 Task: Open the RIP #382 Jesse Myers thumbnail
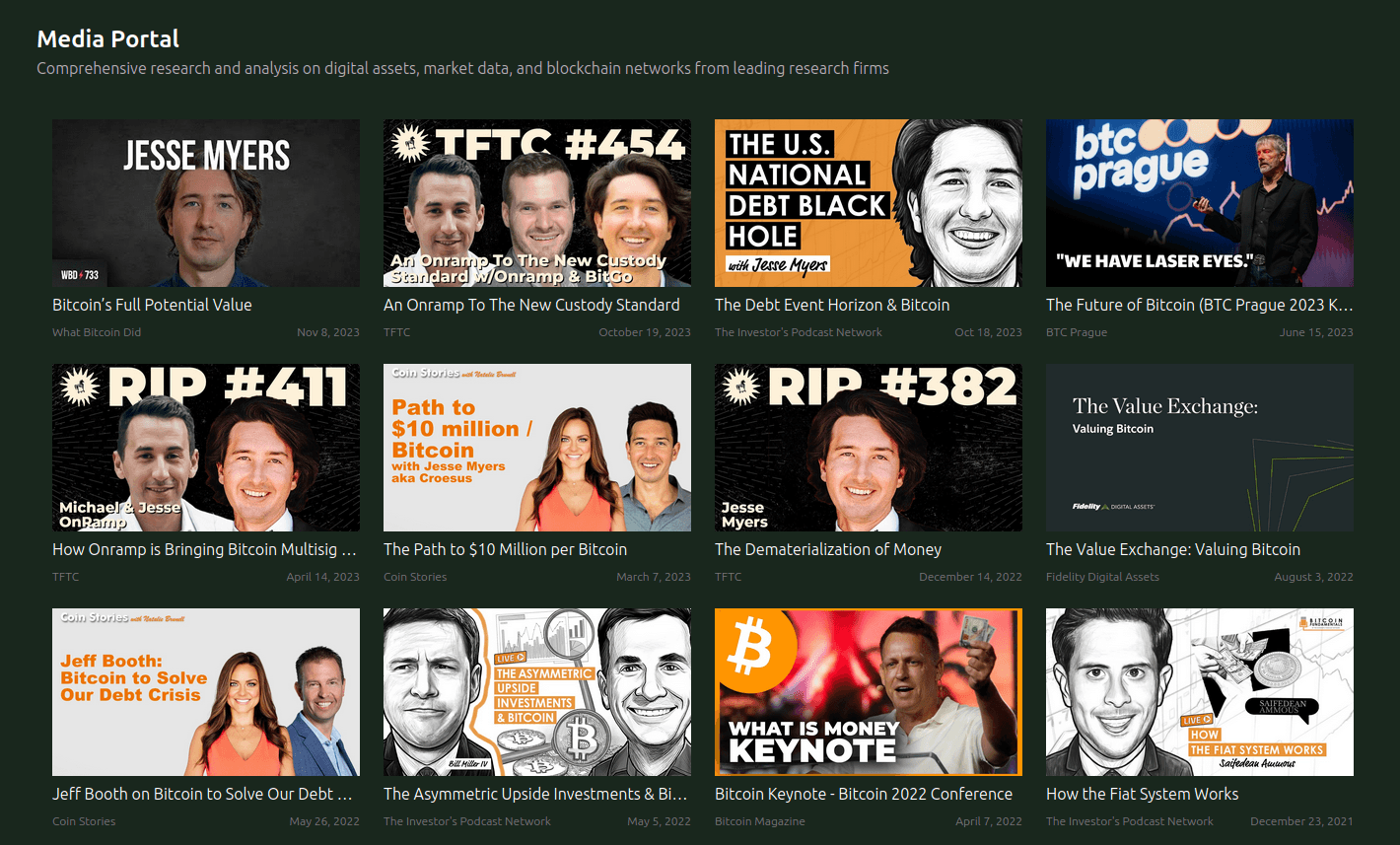click(x=868, y=448)
